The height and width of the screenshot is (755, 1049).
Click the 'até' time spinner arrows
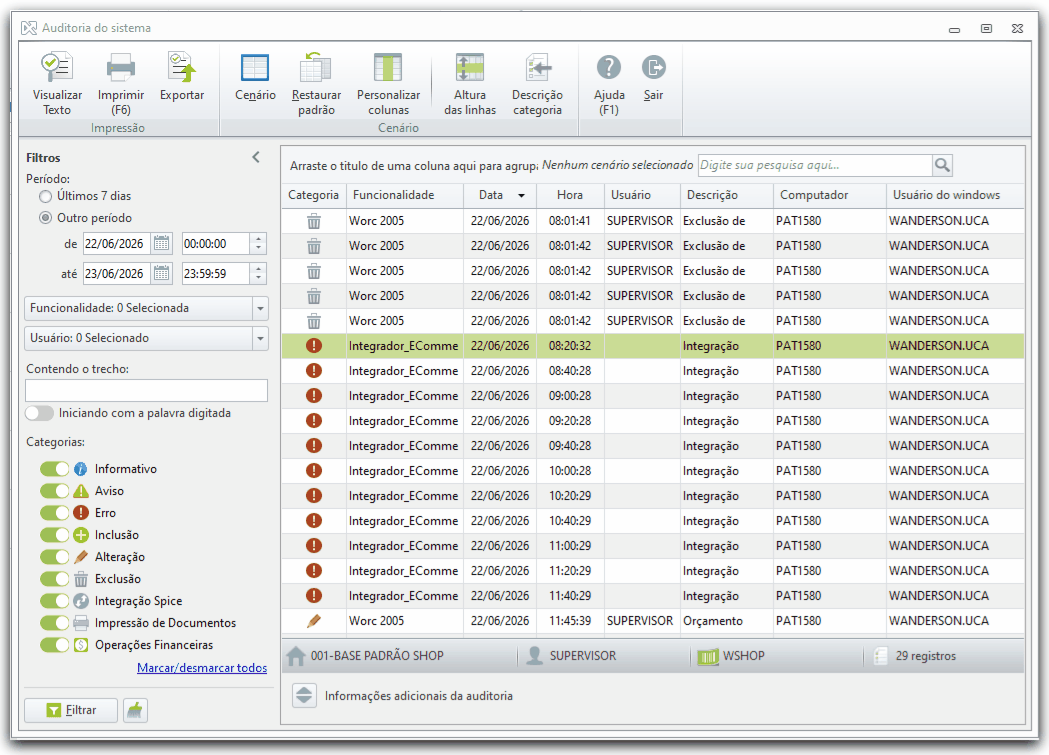[x=258, y=273]
